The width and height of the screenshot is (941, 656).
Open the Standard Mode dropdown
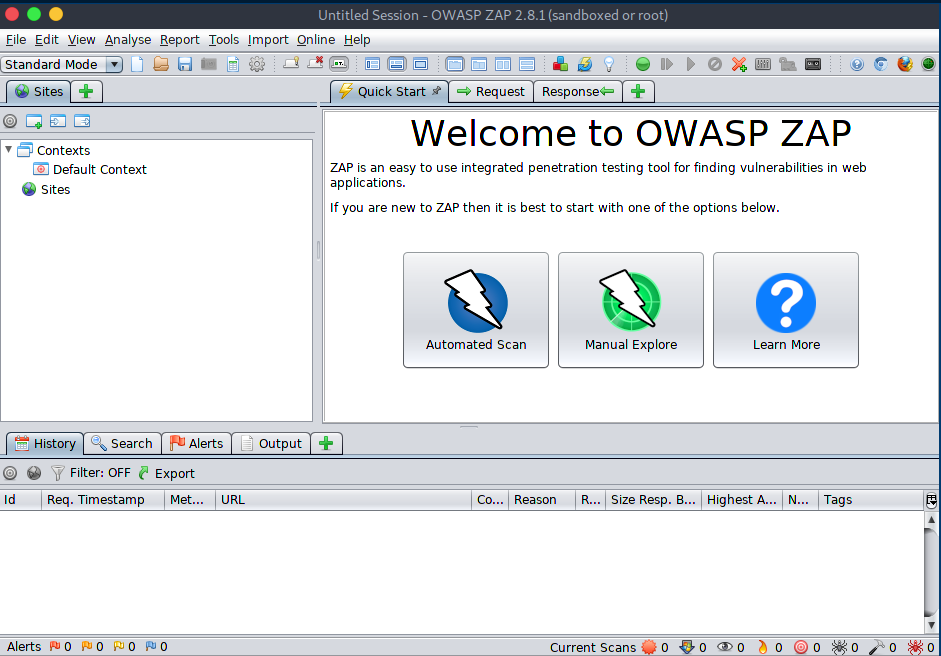(113, 63)
